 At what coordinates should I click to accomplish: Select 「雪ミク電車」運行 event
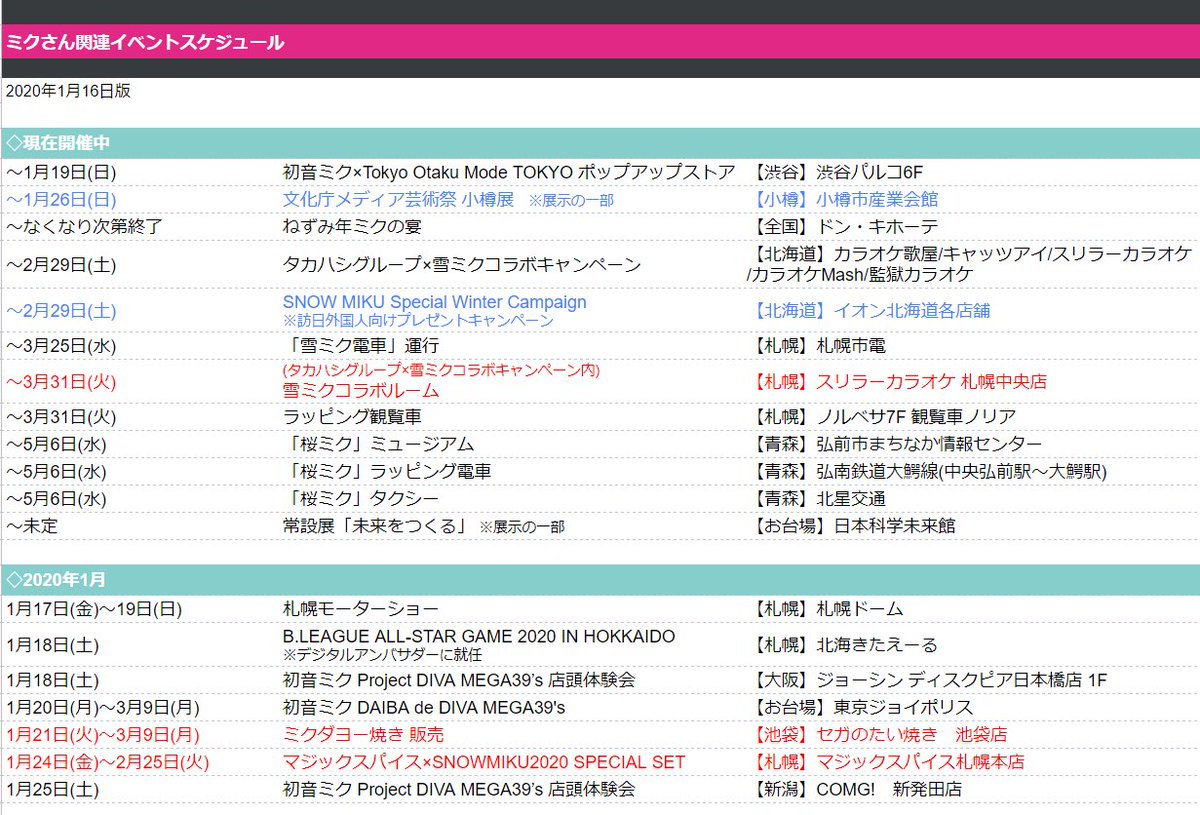[x=360, y=346]
